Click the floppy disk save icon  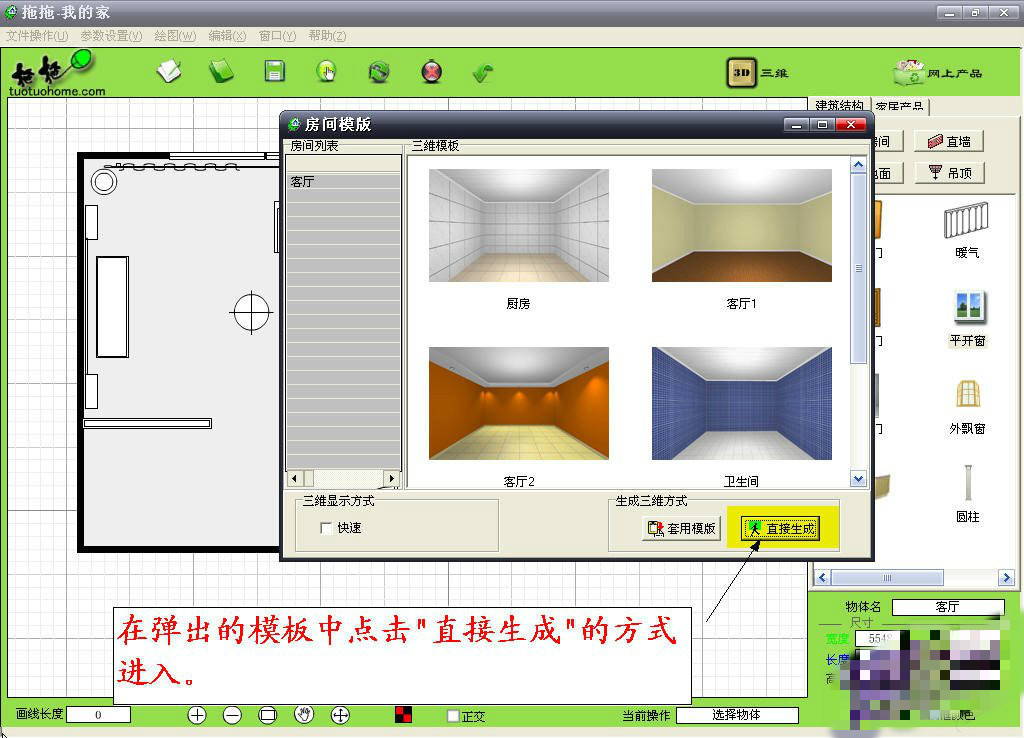(x=274, y=71)
